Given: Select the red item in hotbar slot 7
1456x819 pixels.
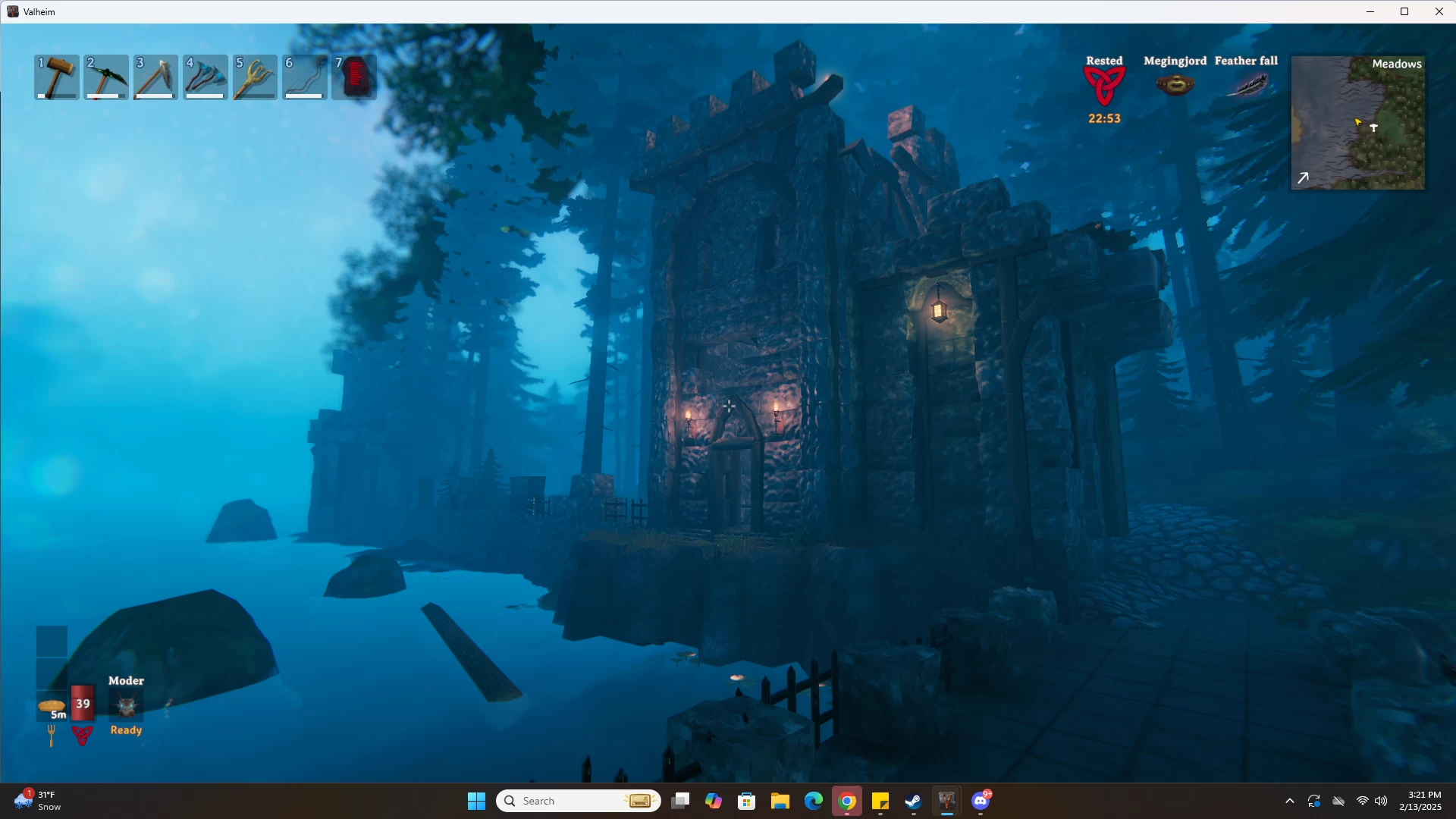Looking at the screenshot, I should tap(354, 77).
